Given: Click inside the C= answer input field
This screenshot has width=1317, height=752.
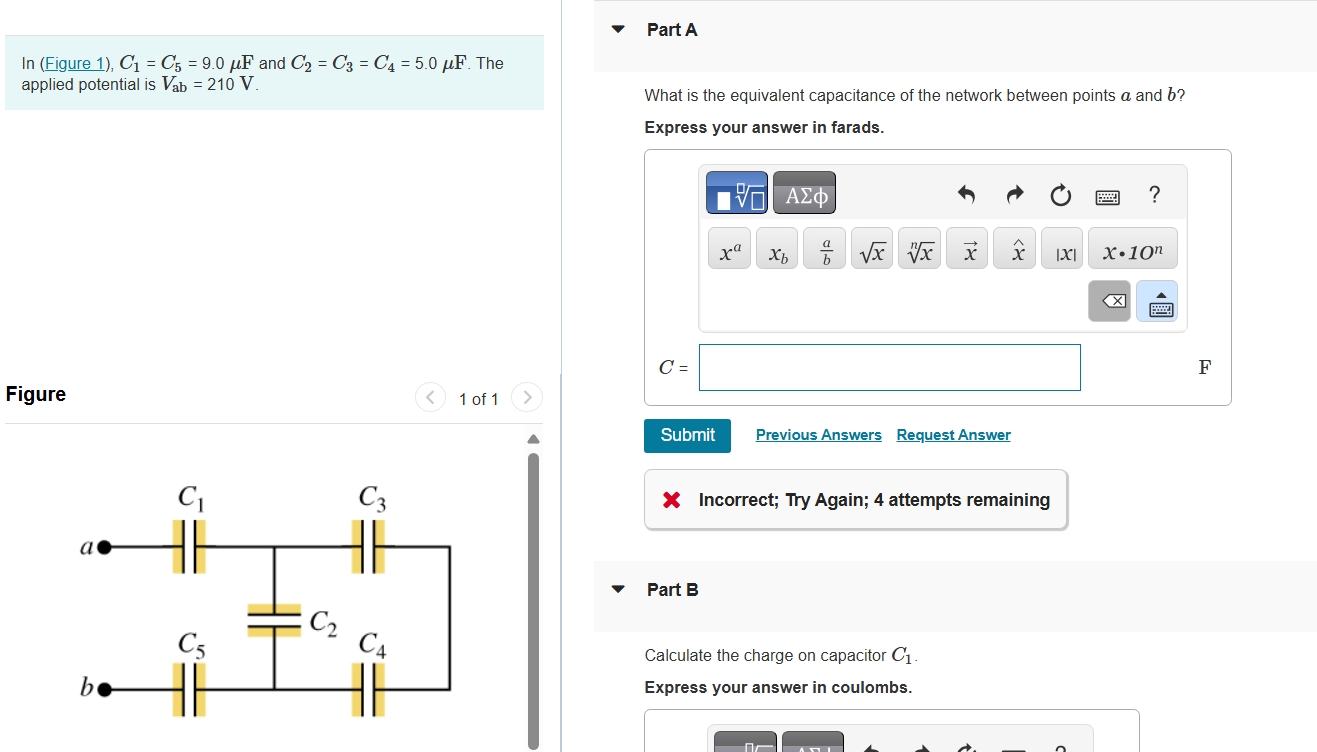Looking at the screenshot, I should pyautogui.click(x=889, y=367).
